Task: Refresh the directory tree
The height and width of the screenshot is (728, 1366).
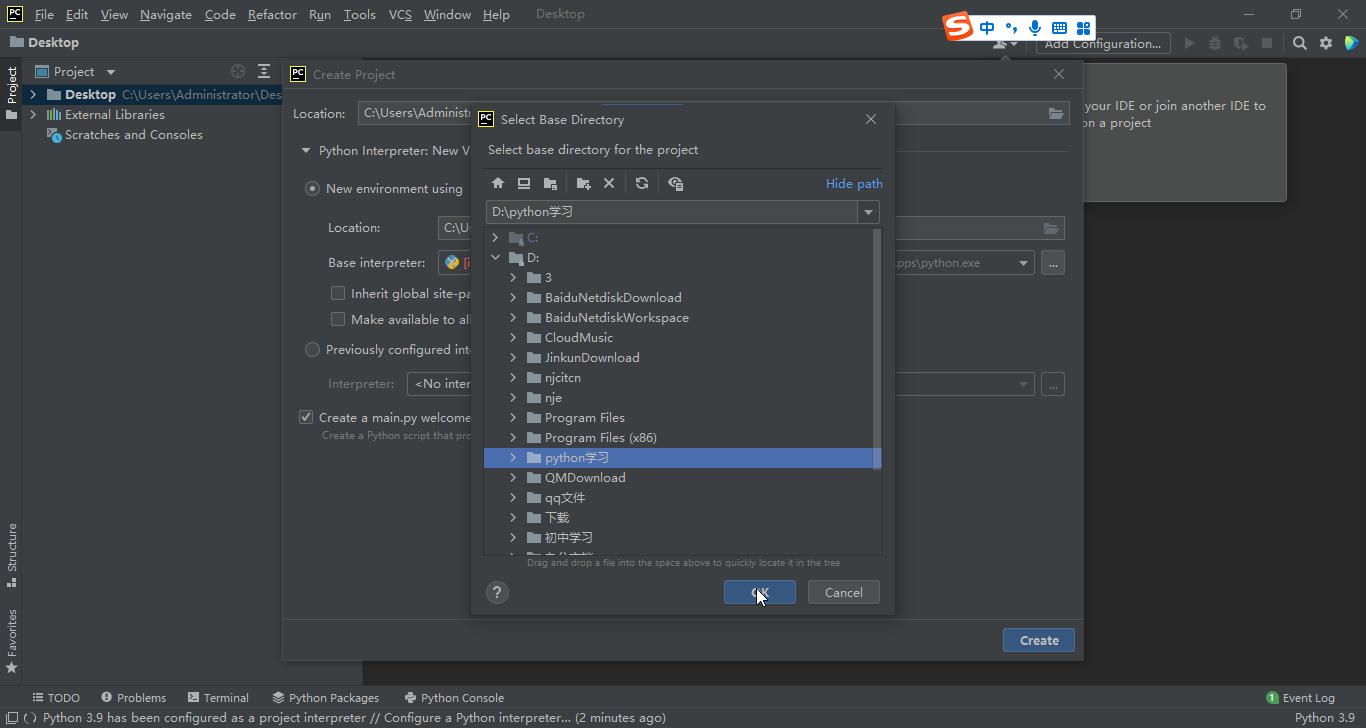Action: pos(642,183)
